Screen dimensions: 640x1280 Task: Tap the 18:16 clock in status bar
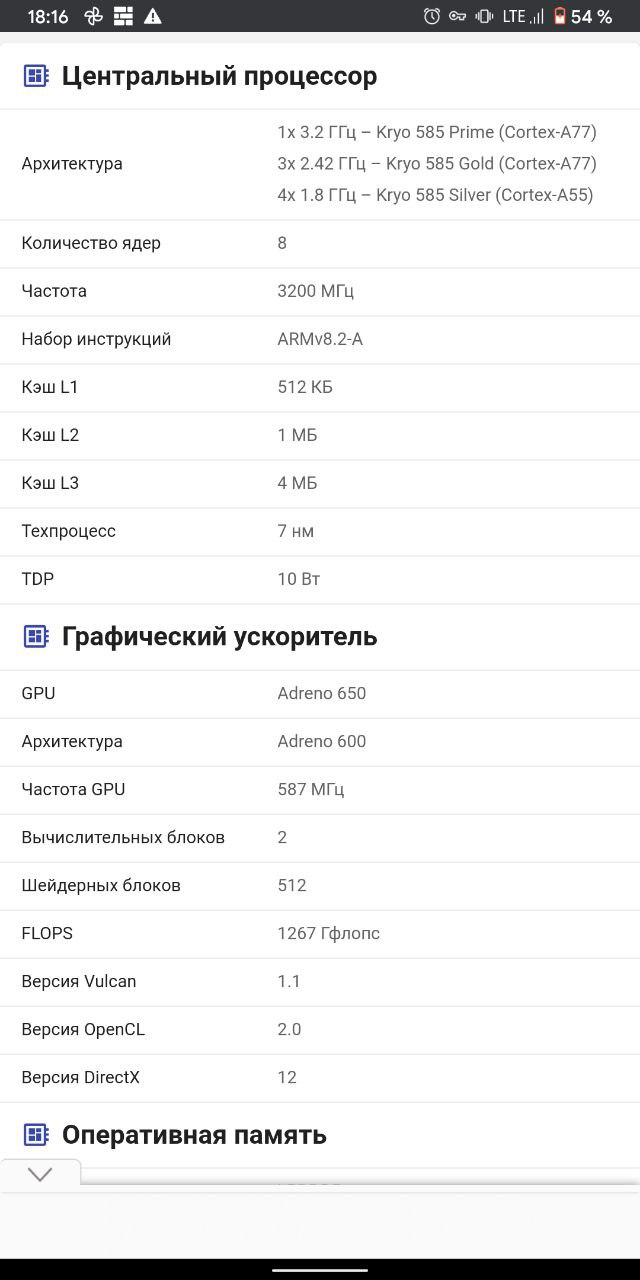tap(48, 16)
